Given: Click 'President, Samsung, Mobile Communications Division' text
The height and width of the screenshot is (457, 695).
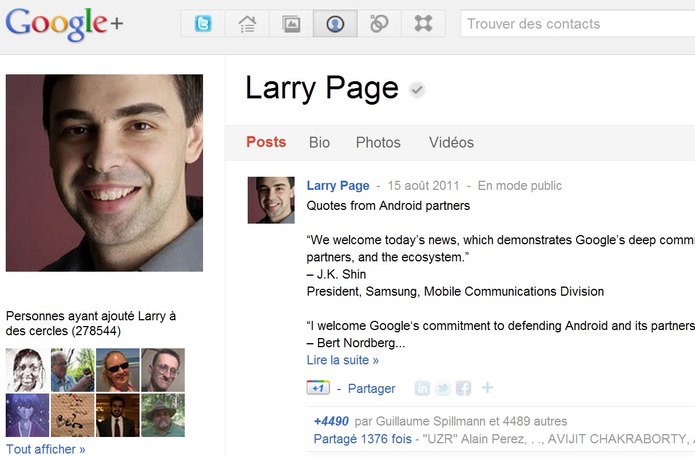Looking at the screenshot, I should tap(455, 291).
